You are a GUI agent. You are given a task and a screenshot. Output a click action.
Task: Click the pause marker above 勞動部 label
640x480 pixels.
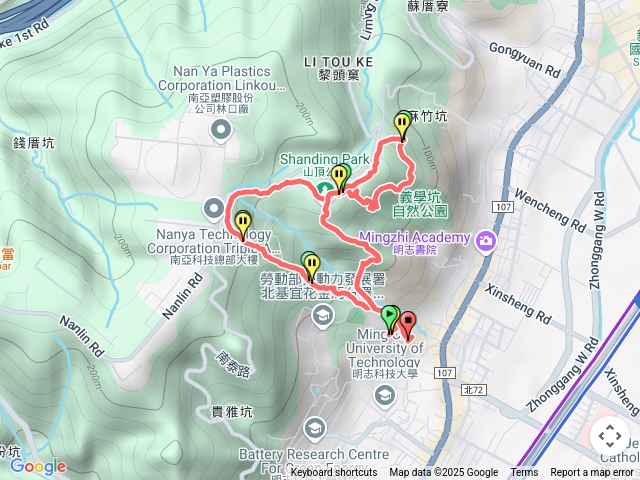coord(311,267)
